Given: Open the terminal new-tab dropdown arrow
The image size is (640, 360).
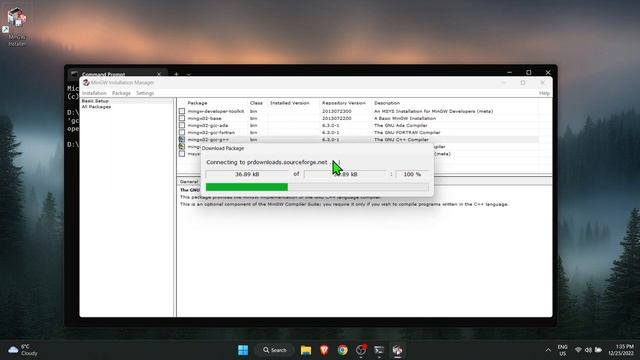Looking at the screenshot, I should 189,74.
